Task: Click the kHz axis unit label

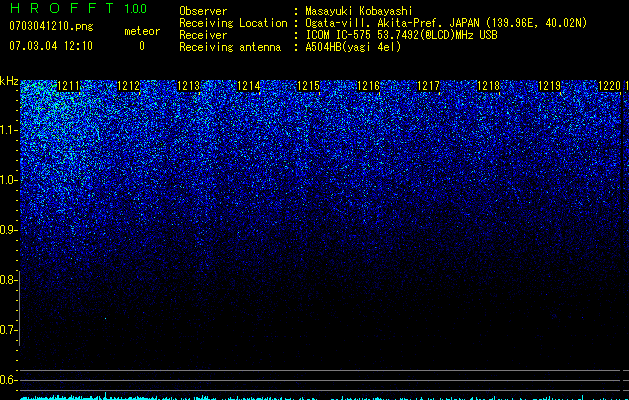Action: pyautogui.click(x=9, y=81)
